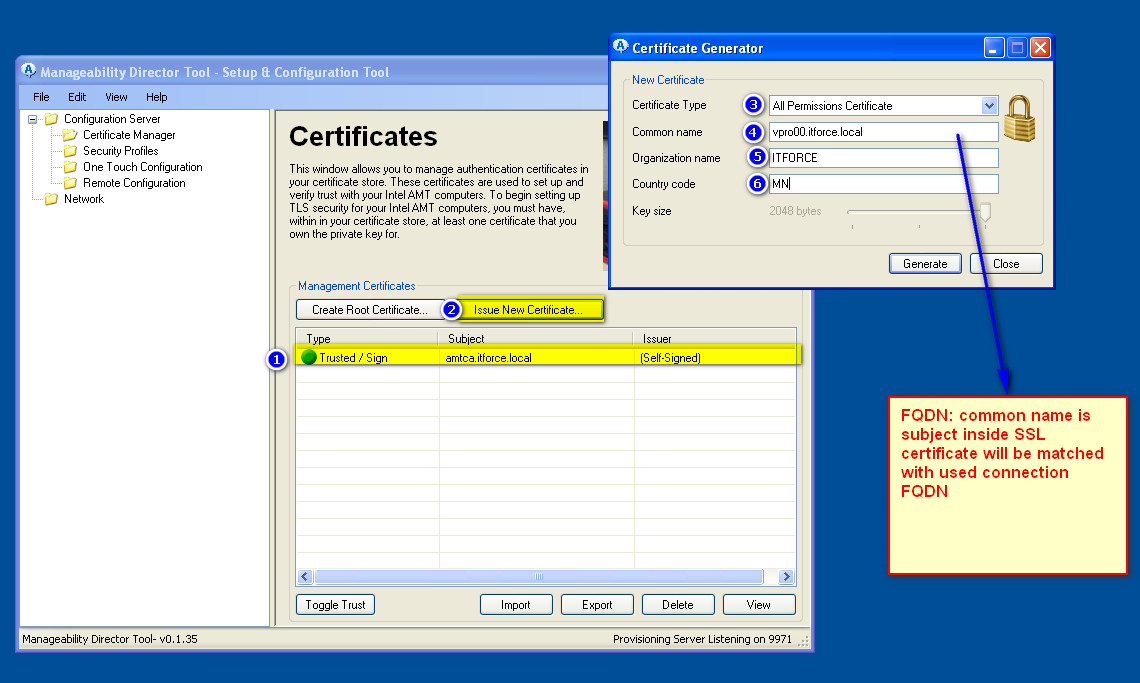This screenshot has height=683, width=1140.
Task: Click the Network folder icon
Action: click(51, 199)
